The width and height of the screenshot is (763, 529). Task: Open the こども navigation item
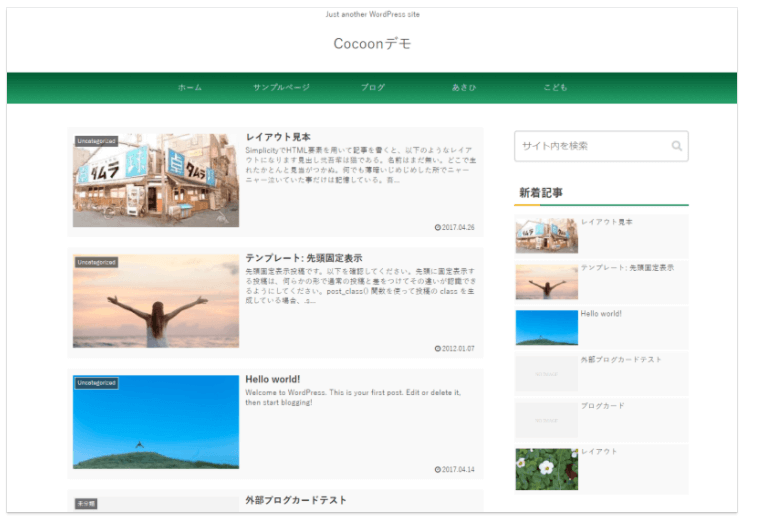(x=555, y=88)
